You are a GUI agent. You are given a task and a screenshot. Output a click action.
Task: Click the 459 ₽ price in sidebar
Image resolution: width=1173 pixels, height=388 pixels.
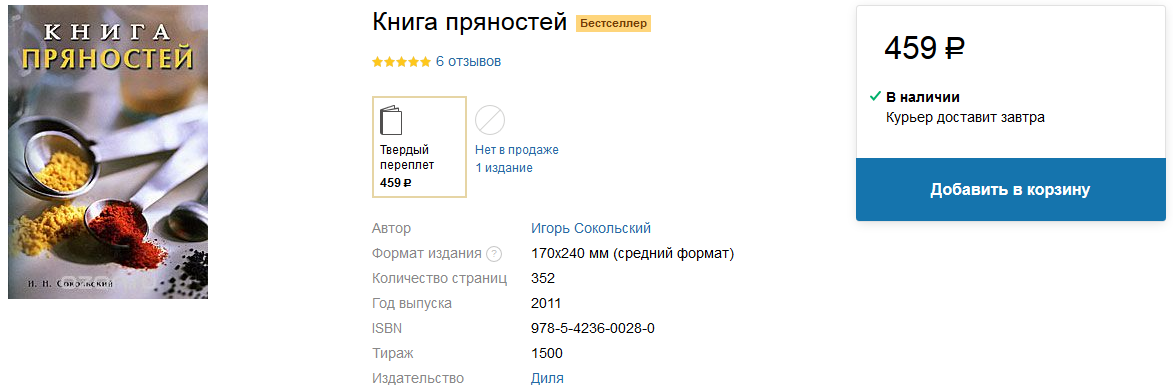click(925, 49)
